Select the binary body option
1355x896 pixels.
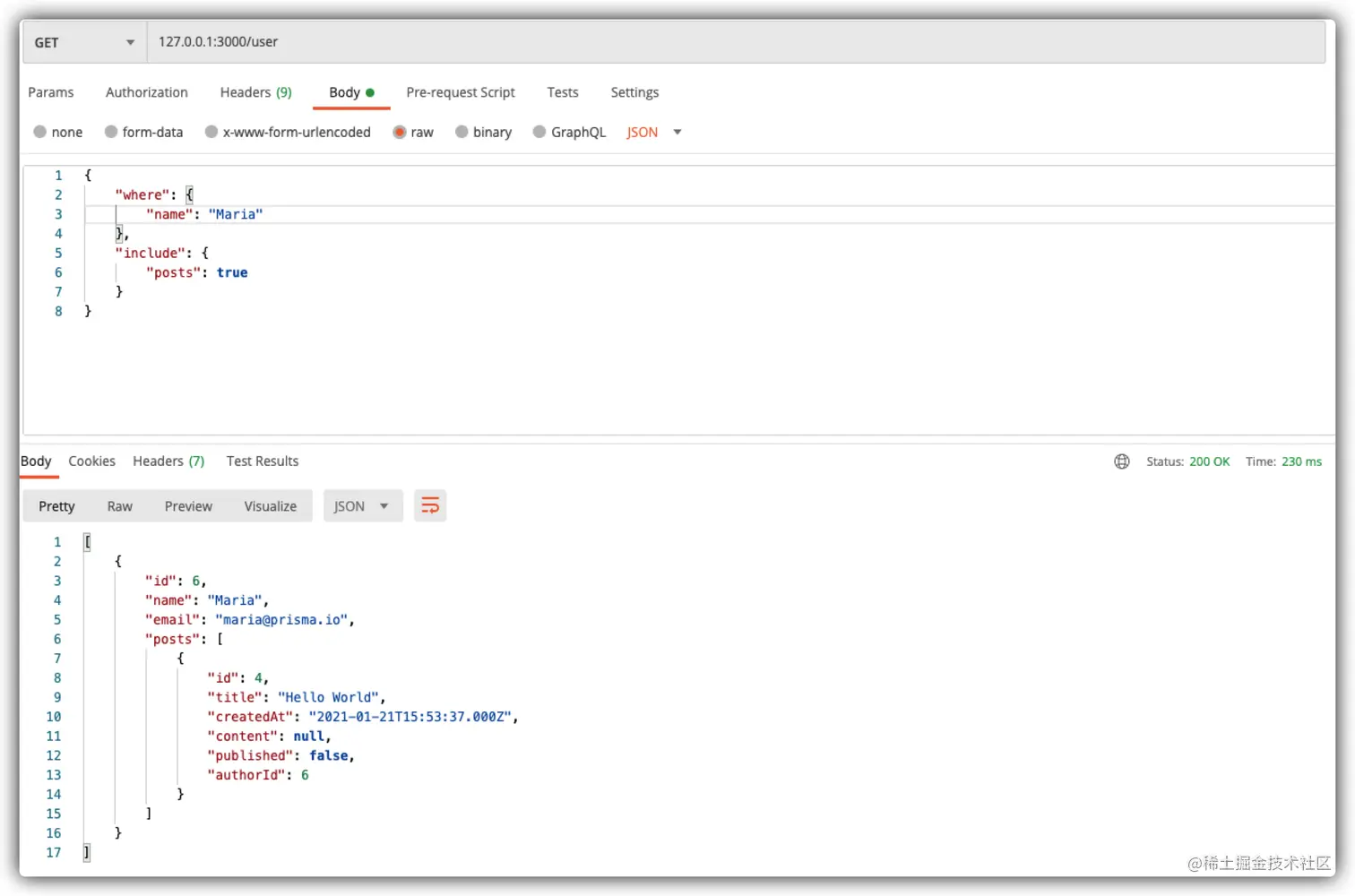pyautogui.click(x=462, y=132)
